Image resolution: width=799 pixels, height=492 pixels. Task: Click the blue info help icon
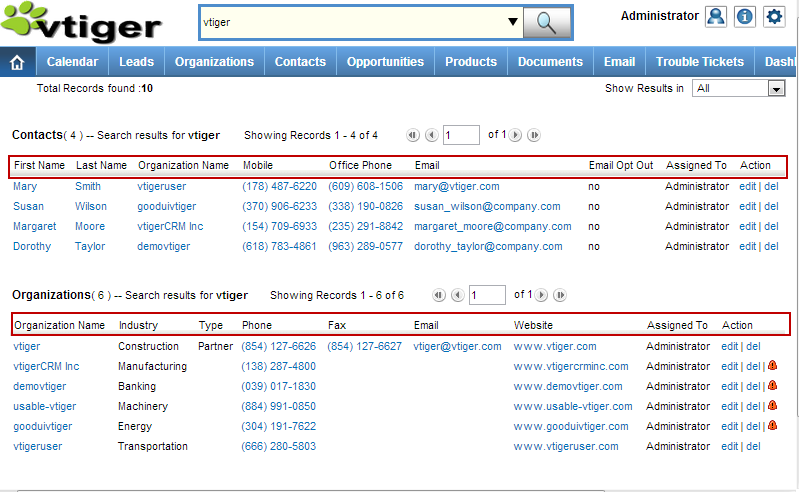click(745, 16)
